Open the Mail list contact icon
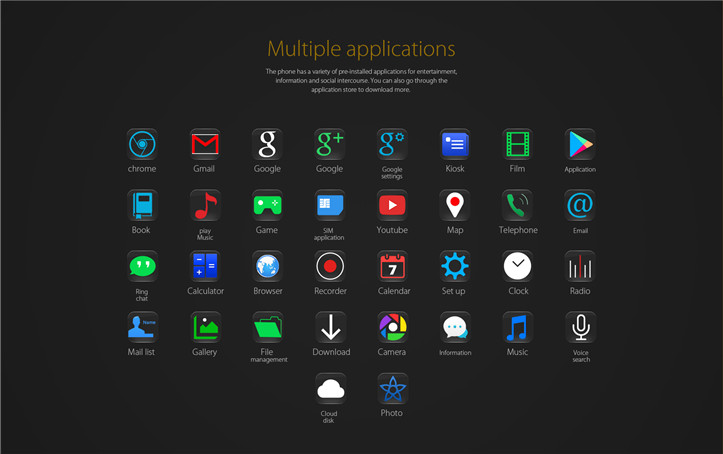This screenshot has height=454, width=723. [142, 327]
